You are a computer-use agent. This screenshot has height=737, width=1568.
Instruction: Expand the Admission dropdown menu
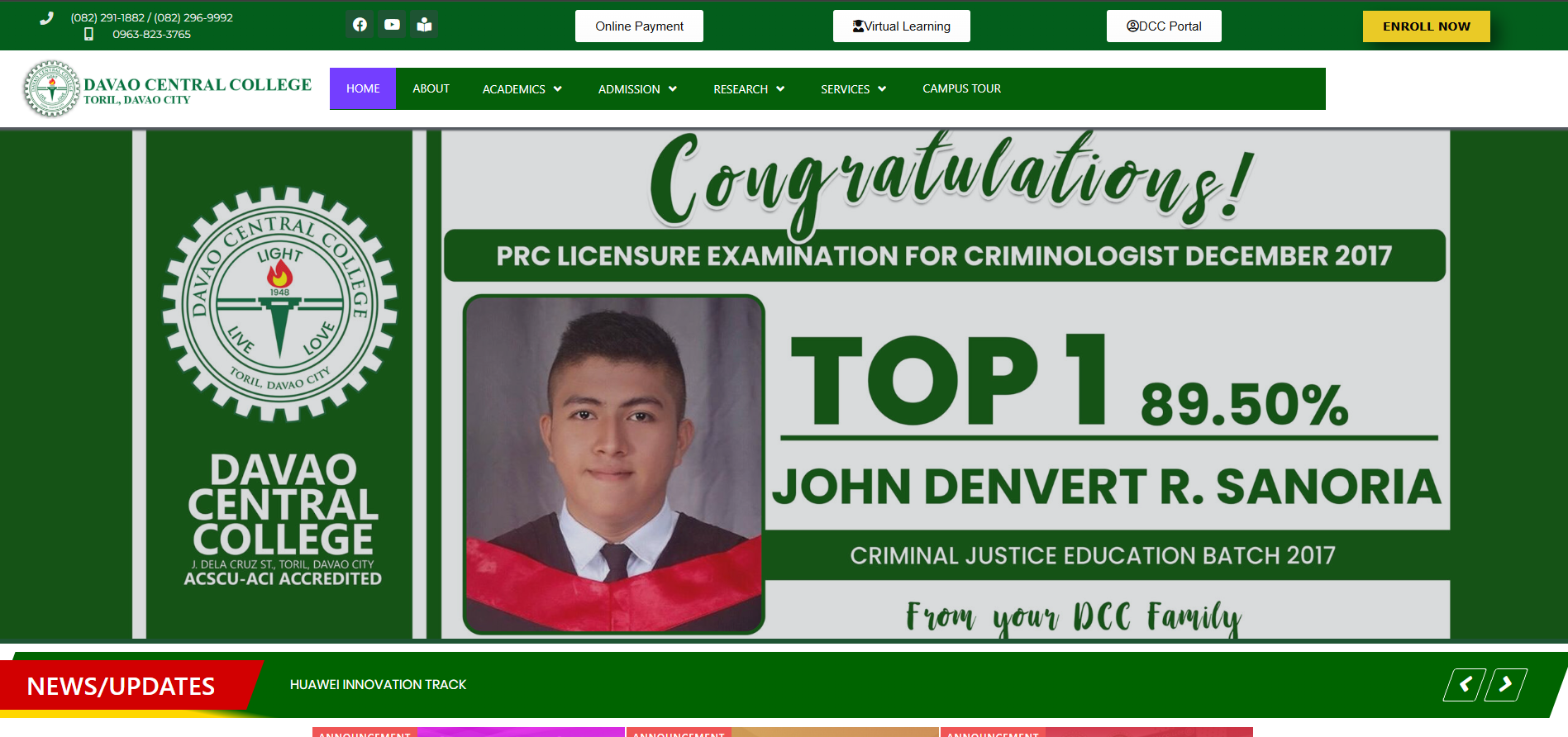(x=637, y=89)
